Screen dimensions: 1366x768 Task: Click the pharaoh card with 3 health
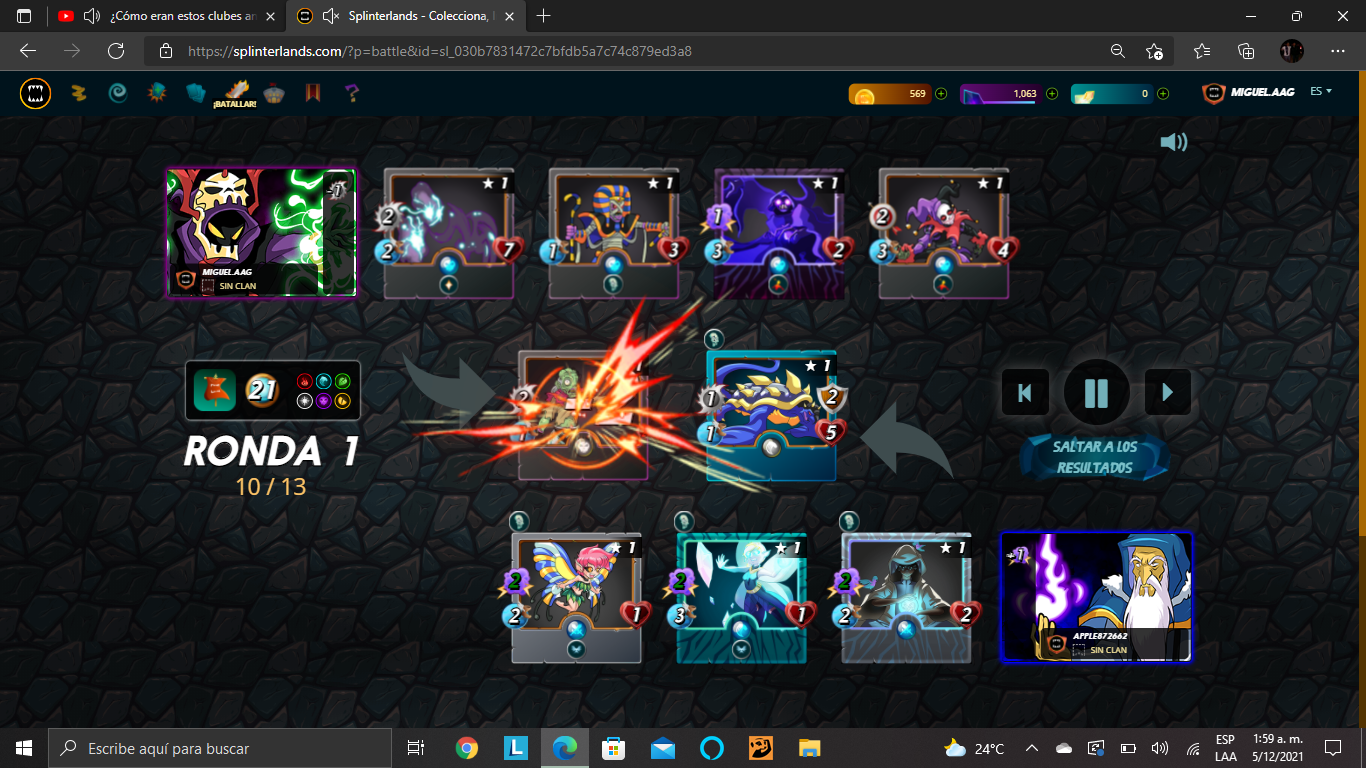614,233
